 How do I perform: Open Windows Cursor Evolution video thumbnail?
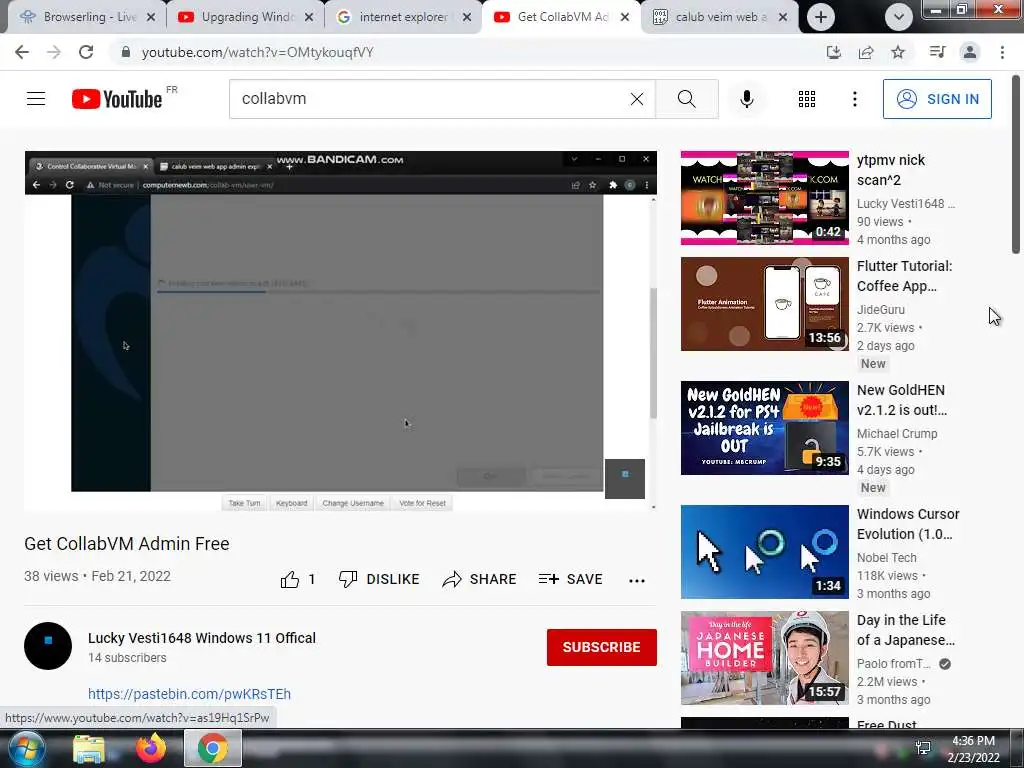click(765, 552)
